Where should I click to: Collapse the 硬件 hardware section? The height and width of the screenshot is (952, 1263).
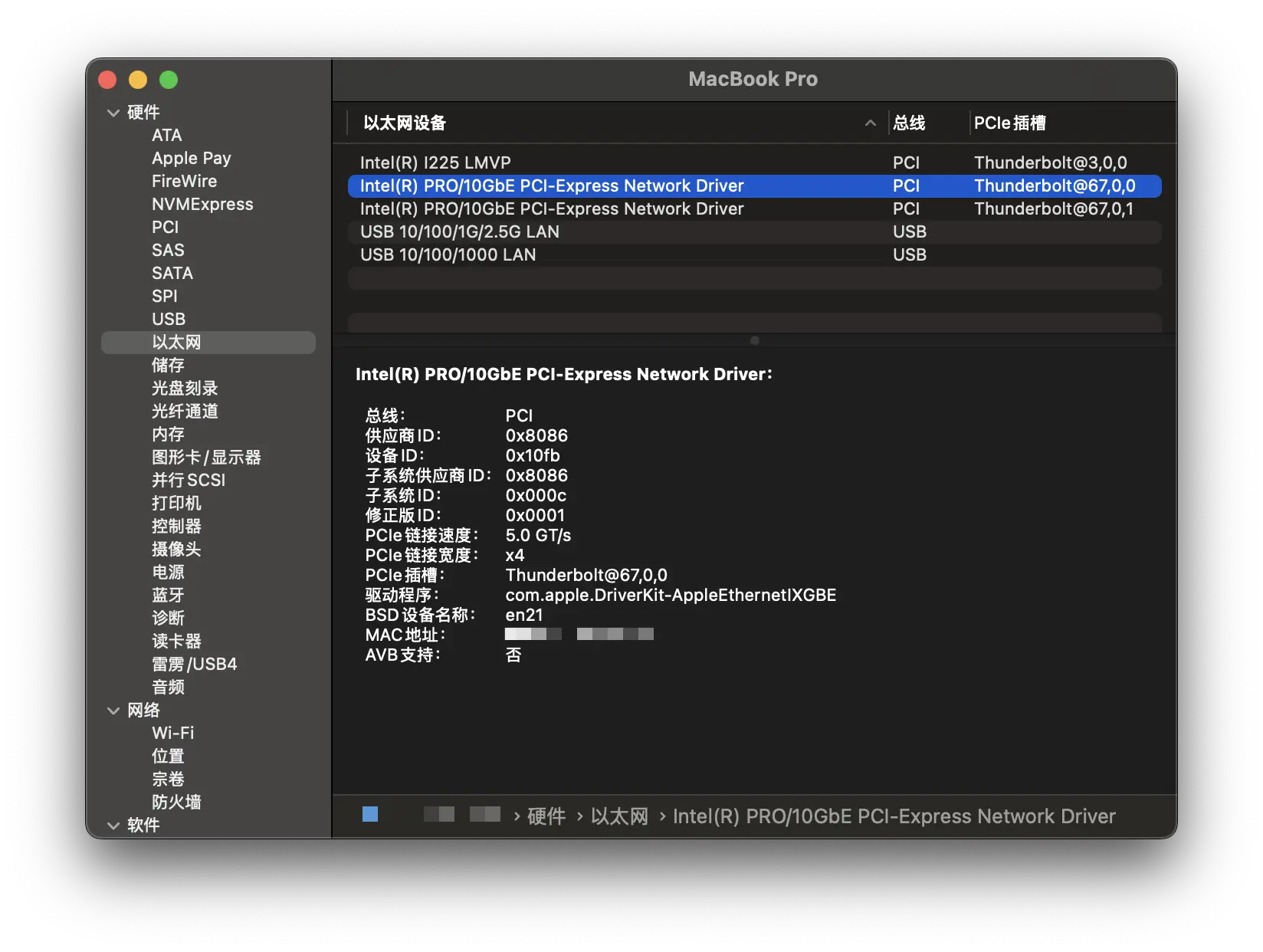[113, 113]
